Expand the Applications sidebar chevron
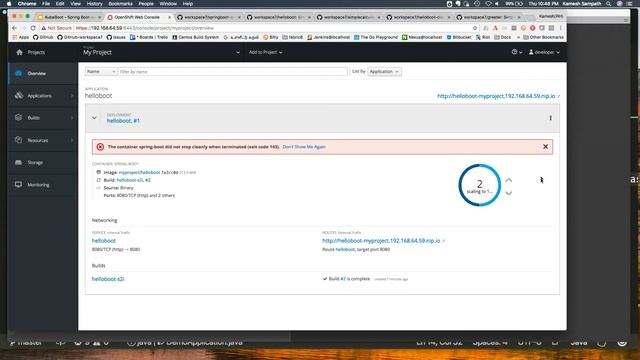The width and height of the screenshot is (640, 360). pos(72,96)
